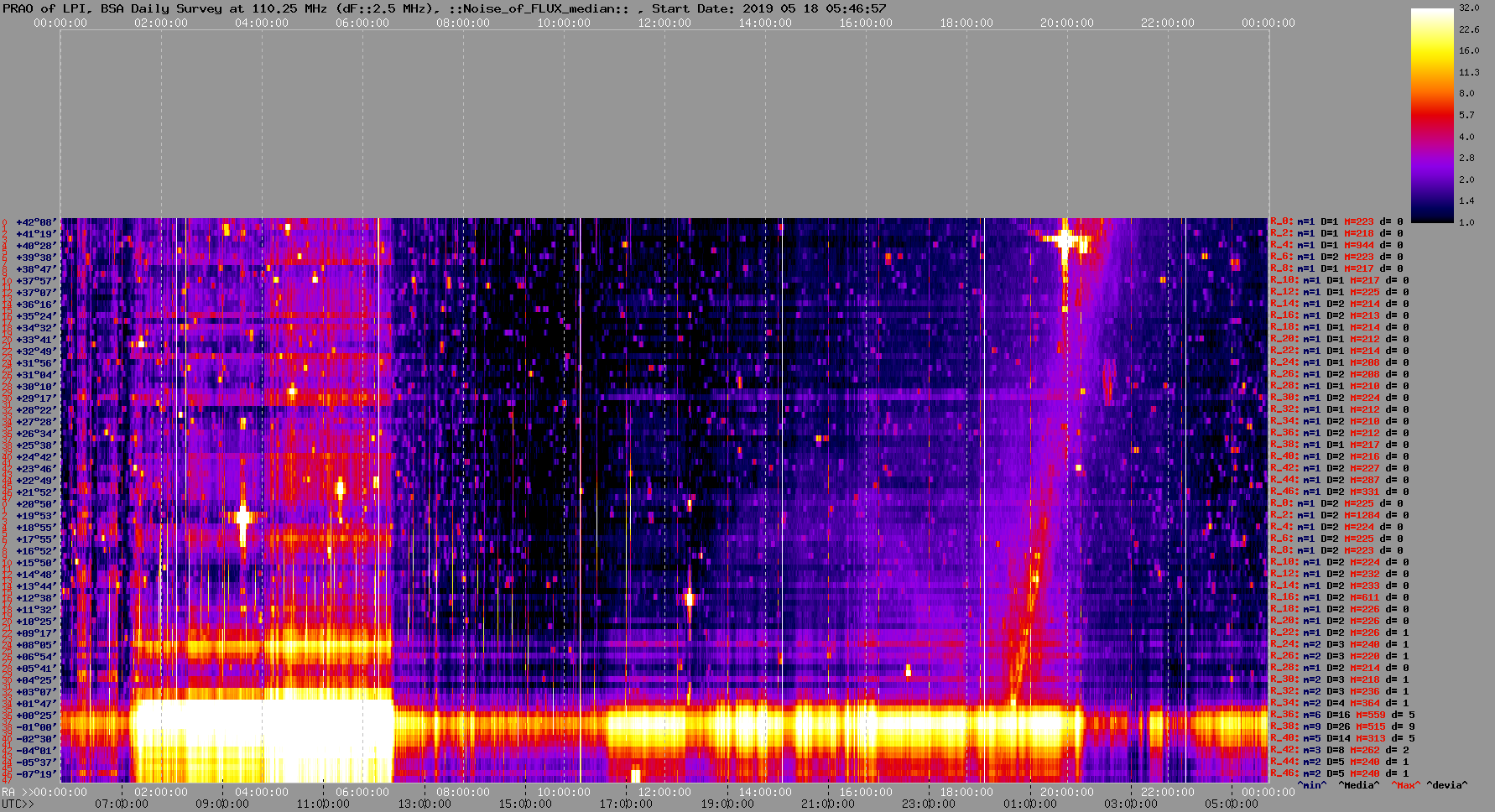The width and height of the screenshot is (1495, 812).
Task: Select the stats row containing M=331
Action: click(1340, 492)
